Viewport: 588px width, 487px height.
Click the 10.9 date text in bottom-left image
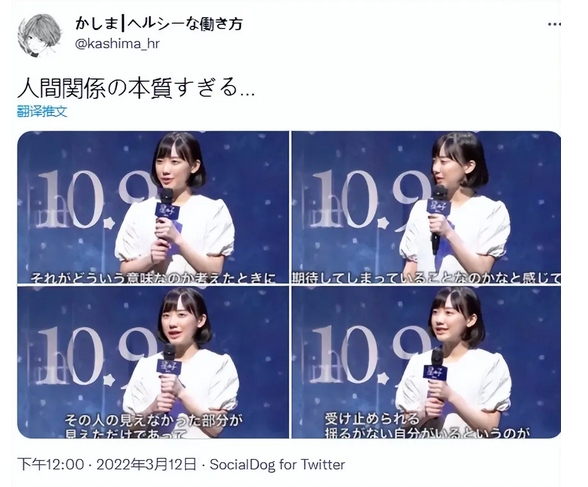(98, 356)
